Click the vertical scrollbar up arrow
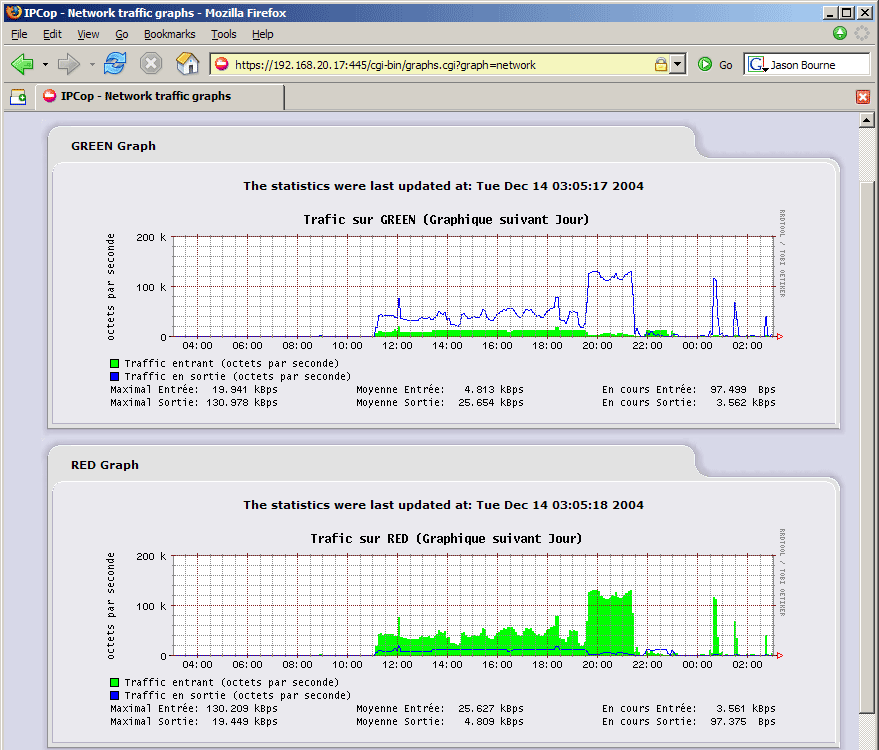Viewport: 879px width, 750px height. pyautogui.click(x=867, y=120)
